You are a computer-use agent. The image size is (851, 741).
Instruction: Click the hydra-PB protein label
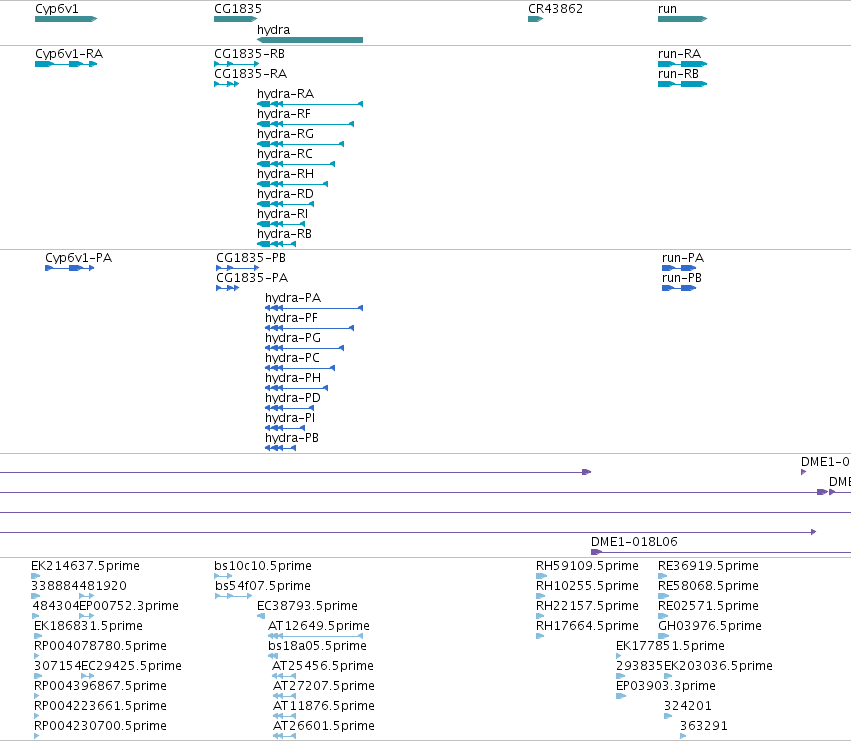(292, 439)
